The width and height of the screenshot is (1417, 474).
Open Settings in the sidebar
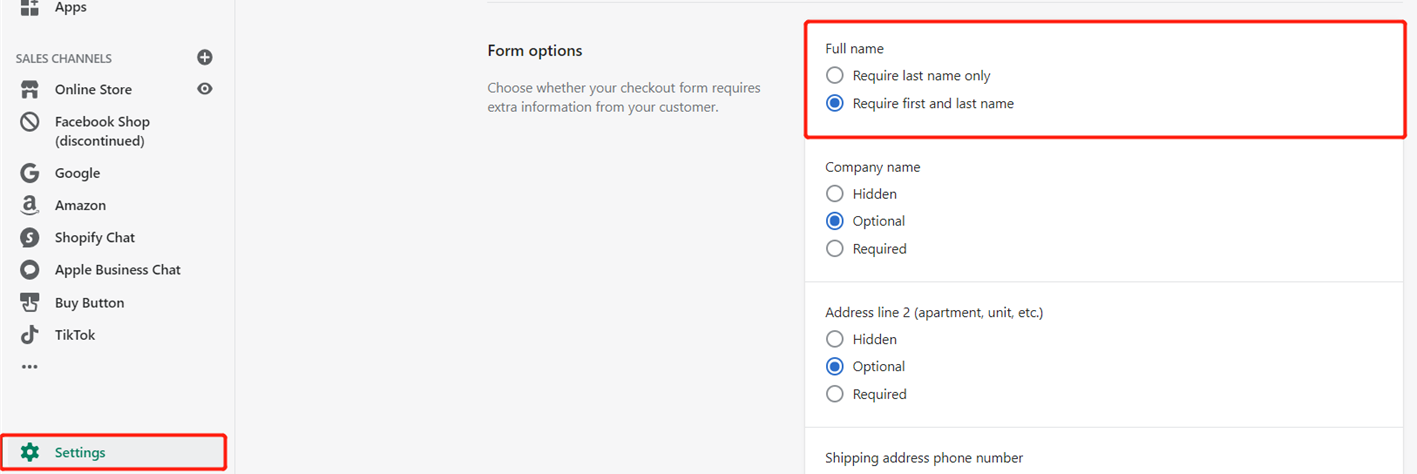[114, 452]
